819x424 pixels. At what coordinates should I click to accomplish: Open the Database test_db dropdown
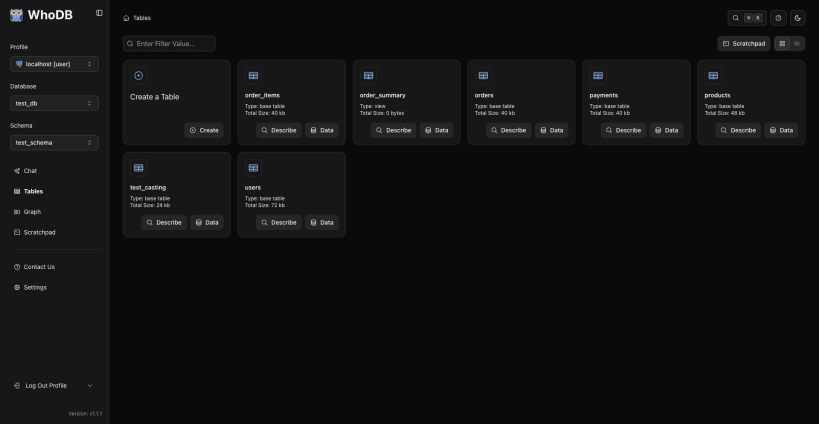tap(54, 103)
